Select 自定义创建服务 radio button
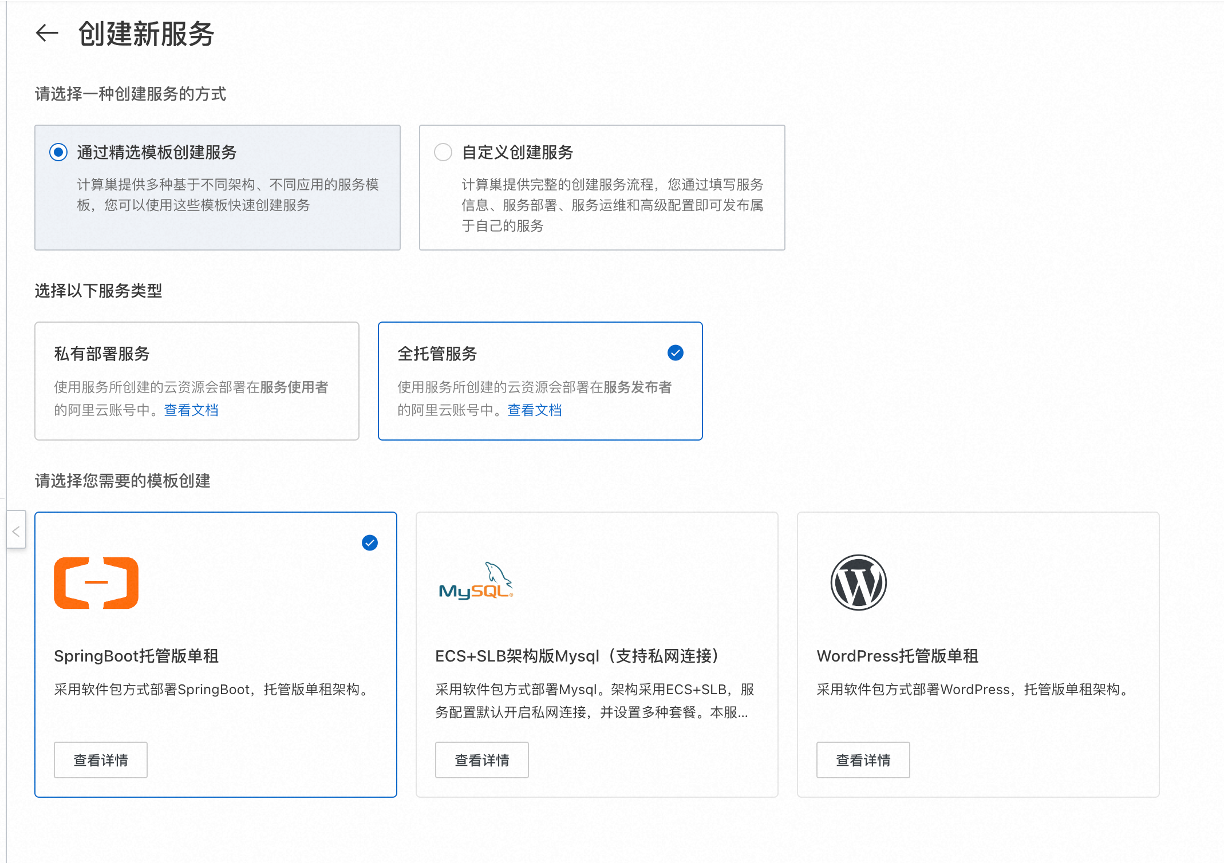 pos(443,153)
